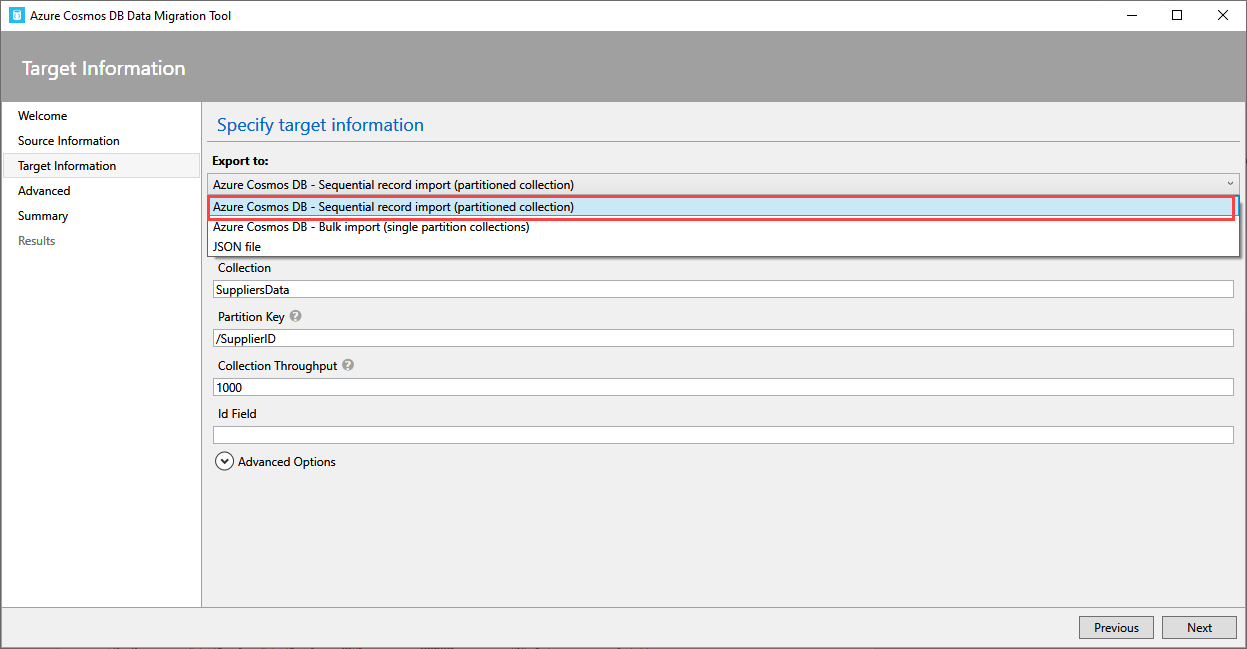Image resolution: width=1247 pixels, height=649 pixels.
Task: Click the Id Field label
Action: [x=237, y=414]
